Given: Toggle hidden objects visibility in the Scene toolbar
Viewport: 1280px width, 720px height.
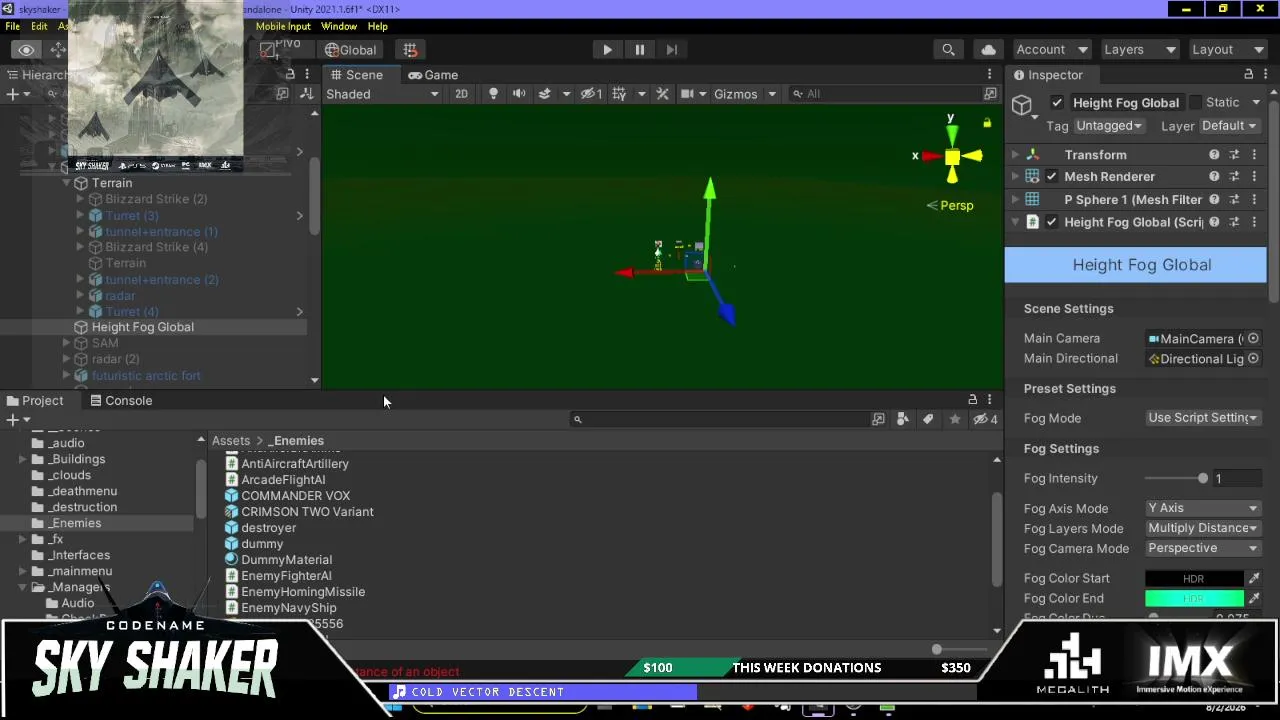Looking at the screenshot, I should 592,94.
